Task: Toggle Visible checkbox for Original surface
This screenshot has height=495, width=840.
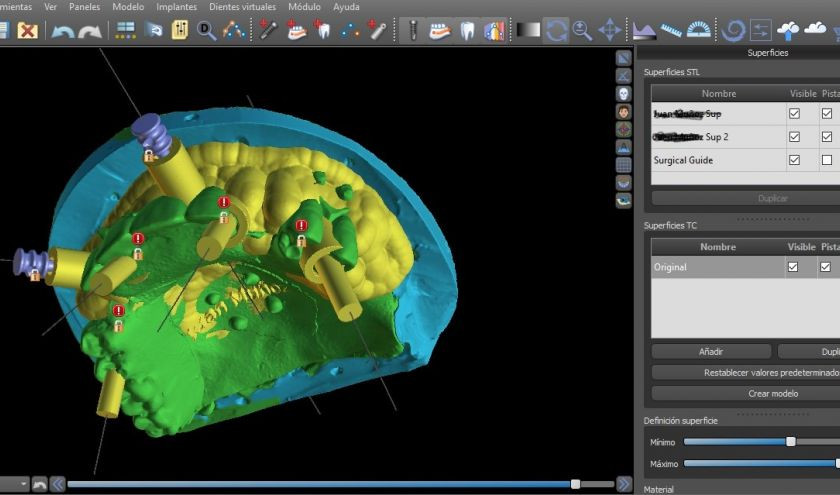Action: [793, 267]
